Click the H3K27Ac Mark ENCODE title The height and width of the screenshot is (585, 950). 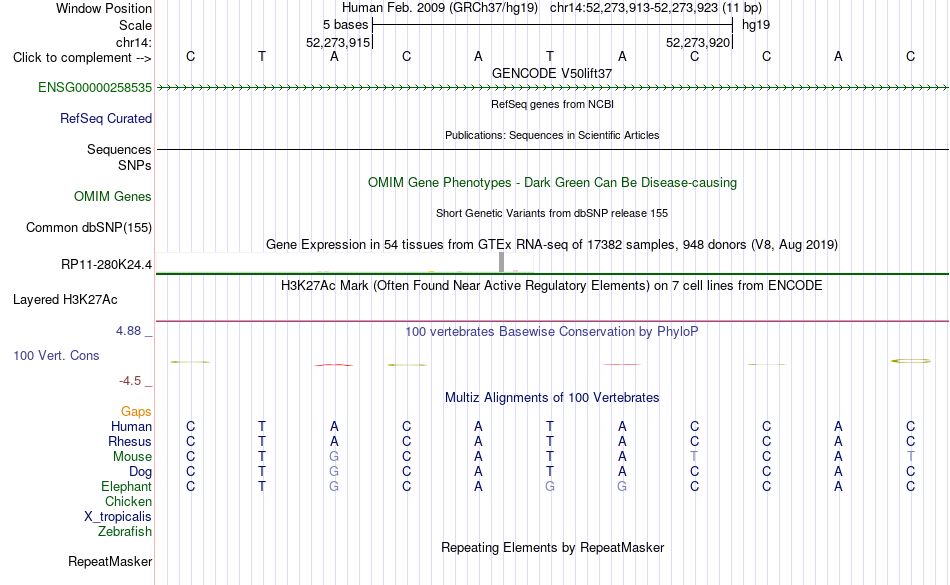point(552,286)
